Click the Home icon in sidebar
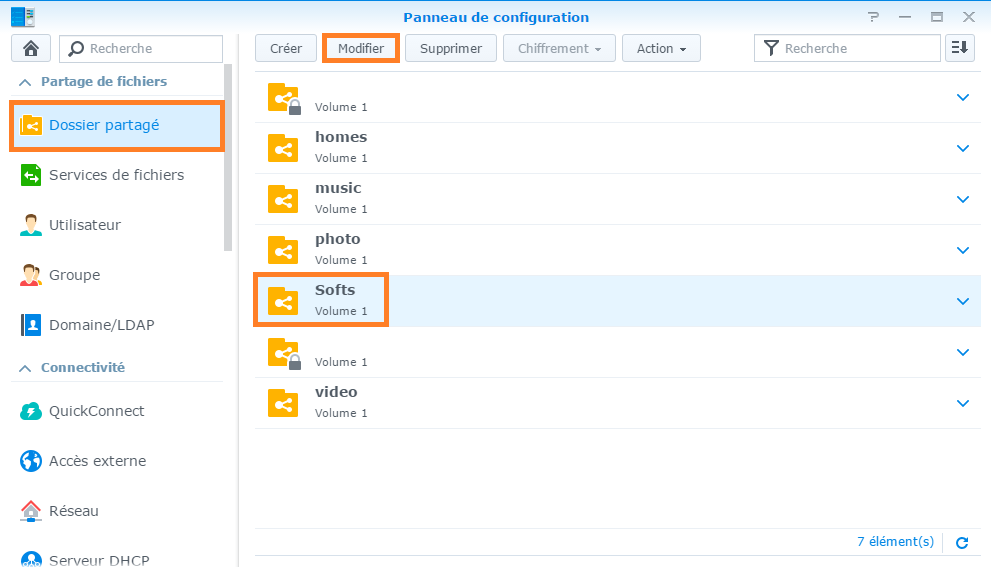This screenshot has width=991, height=567. [30, 48]
